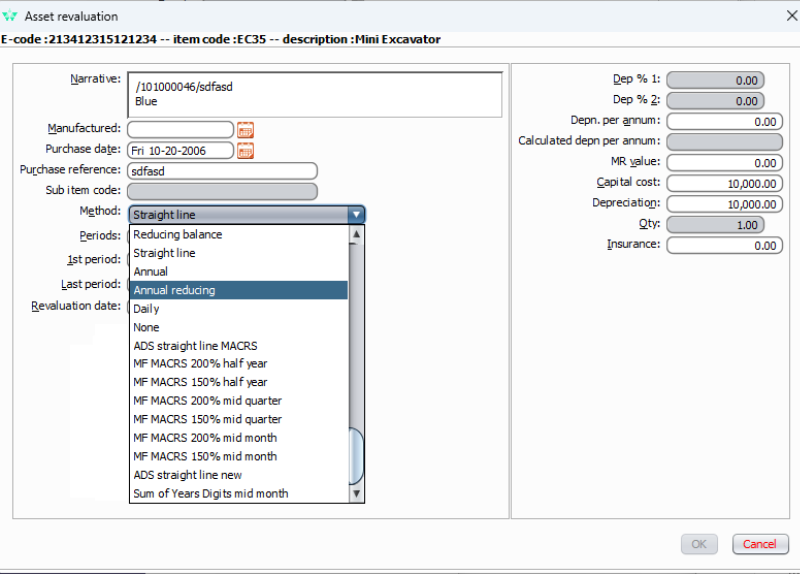Choose Annual reducing from list

pos(174,290)
